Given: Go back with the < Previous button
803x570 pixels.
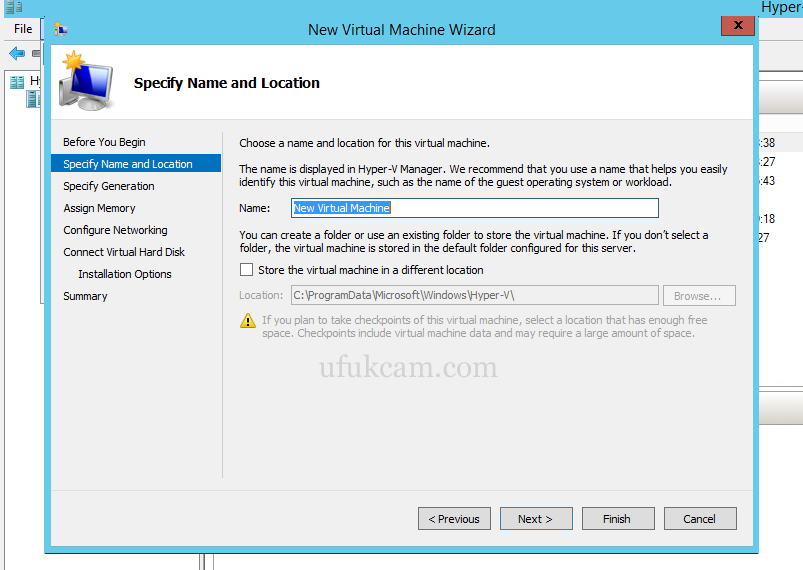Looking at the screenshot, I should (454, 519).
